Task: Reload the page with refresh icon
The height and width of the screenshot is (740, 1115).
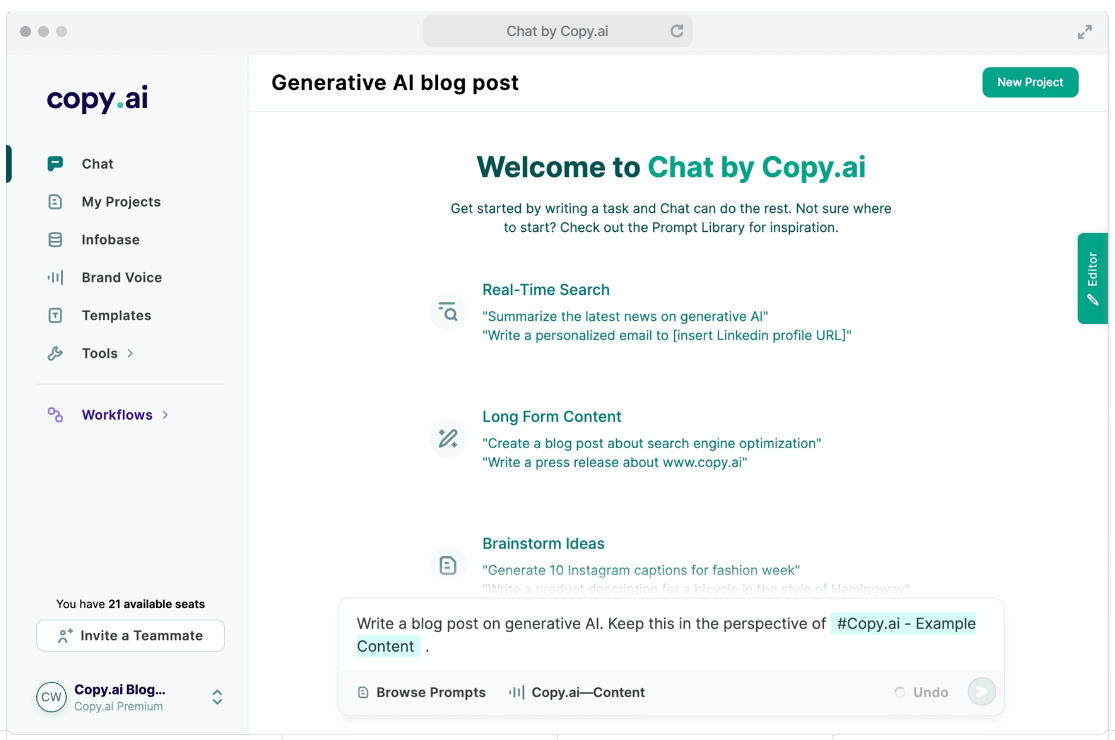Action: point(677,31)
